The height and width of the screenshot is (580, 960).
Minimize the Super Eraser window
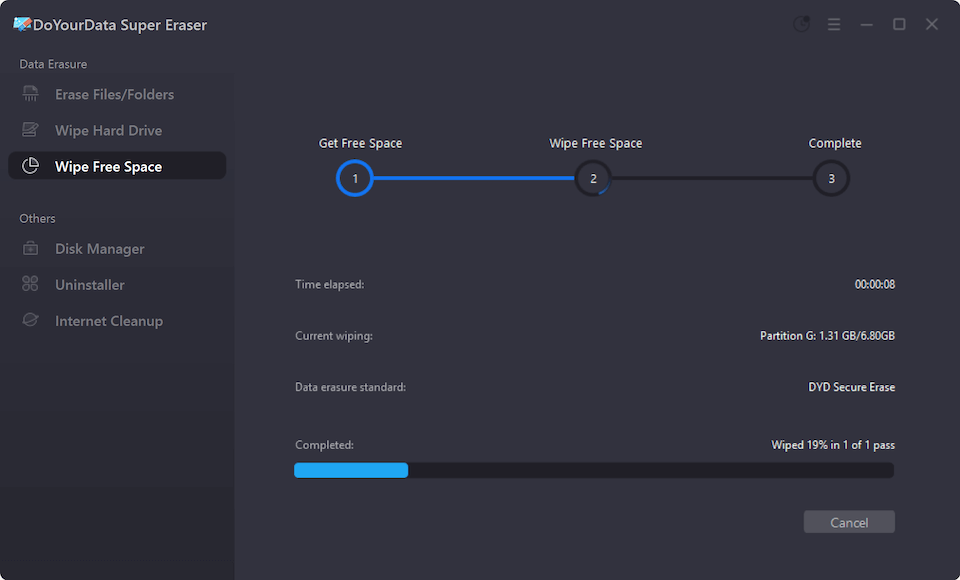click(867, 24)
